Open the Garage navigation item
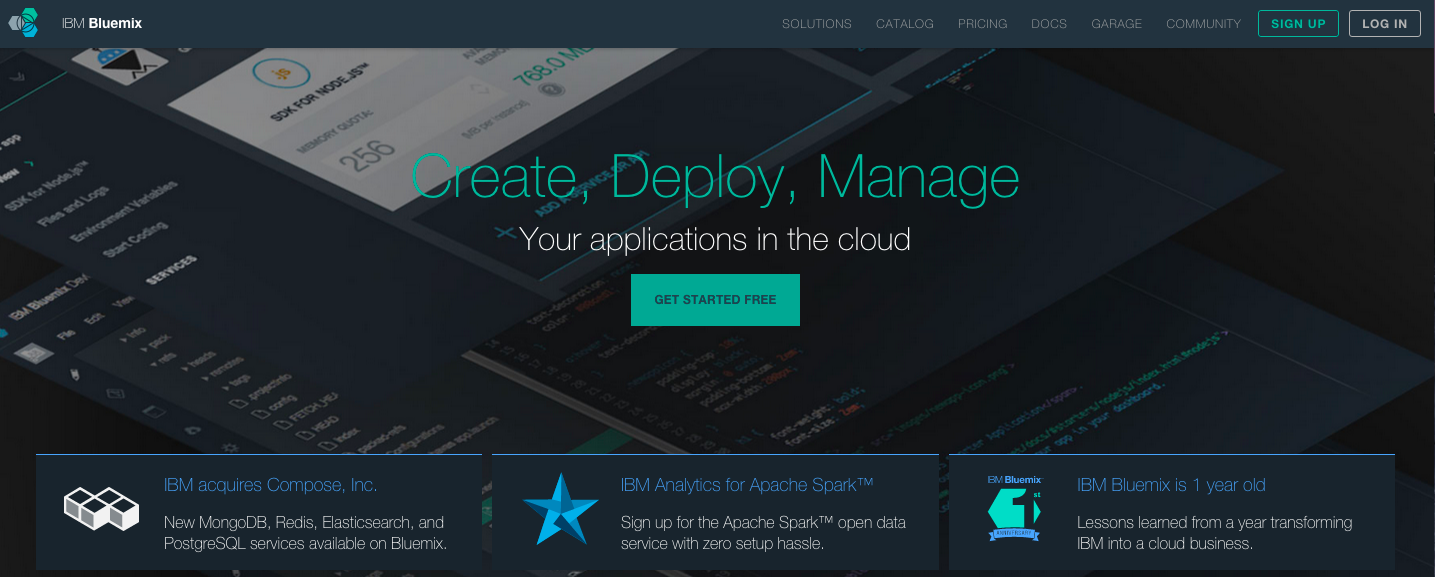 pos(1117,24)
